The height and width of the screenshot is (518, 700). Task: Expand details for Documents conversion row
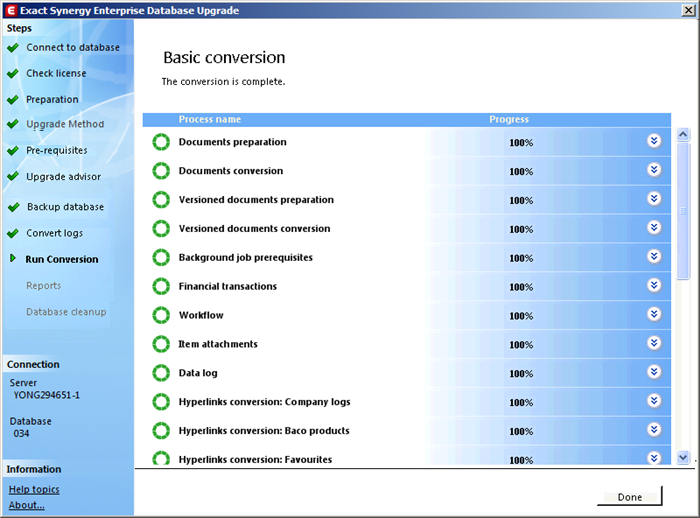pos(654,170)
